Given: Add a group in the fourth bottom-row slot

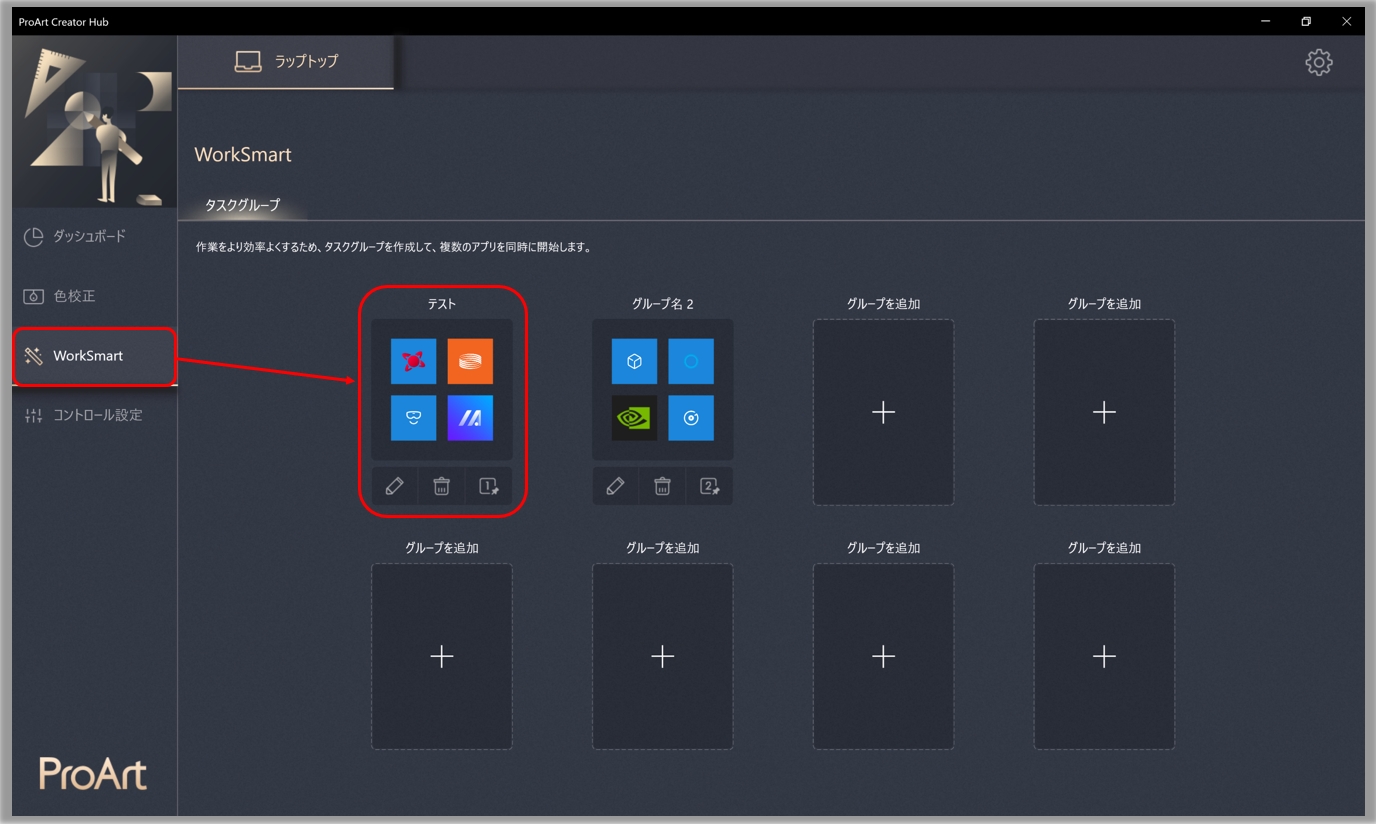Looking at the screenshot, I should point(1104,656).
